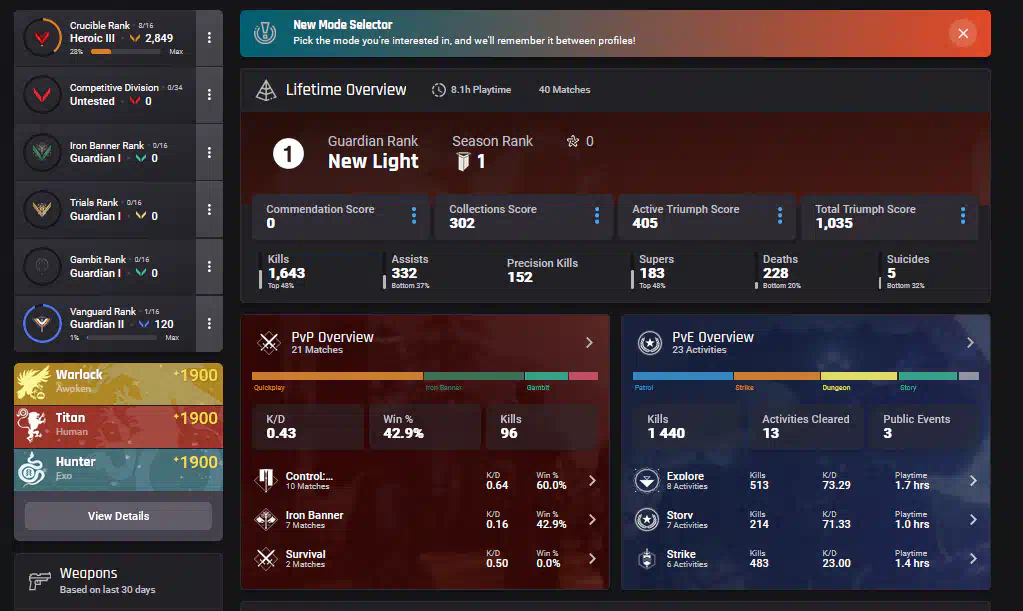Image resolution: width=1023 pixels, height=611 pixels.
Task: Click the Gambit segment of PvP bar
Action: [x=546, y=376]
